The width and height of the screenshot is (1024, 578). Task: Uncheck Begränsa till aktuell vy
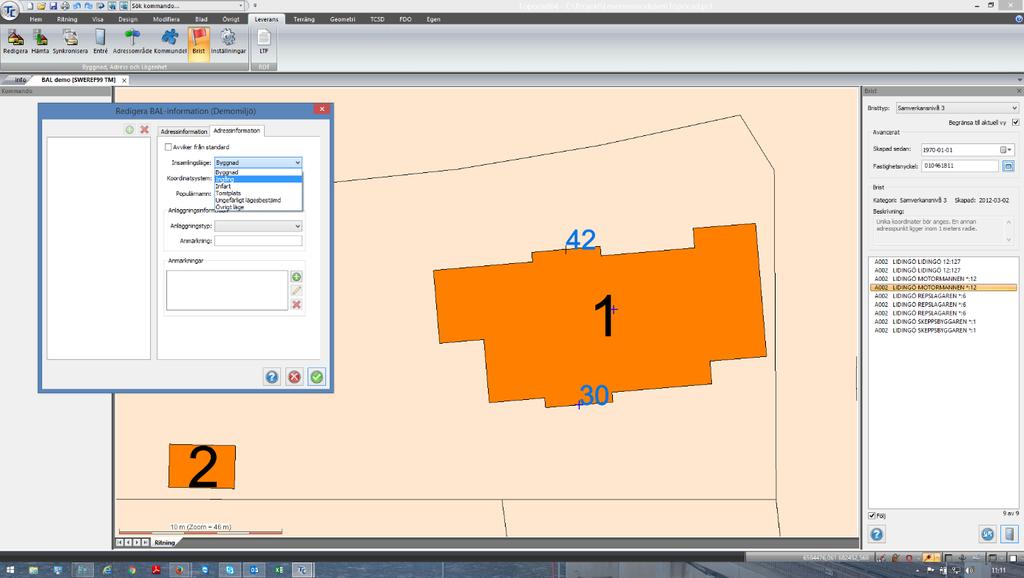(1016, 122)
